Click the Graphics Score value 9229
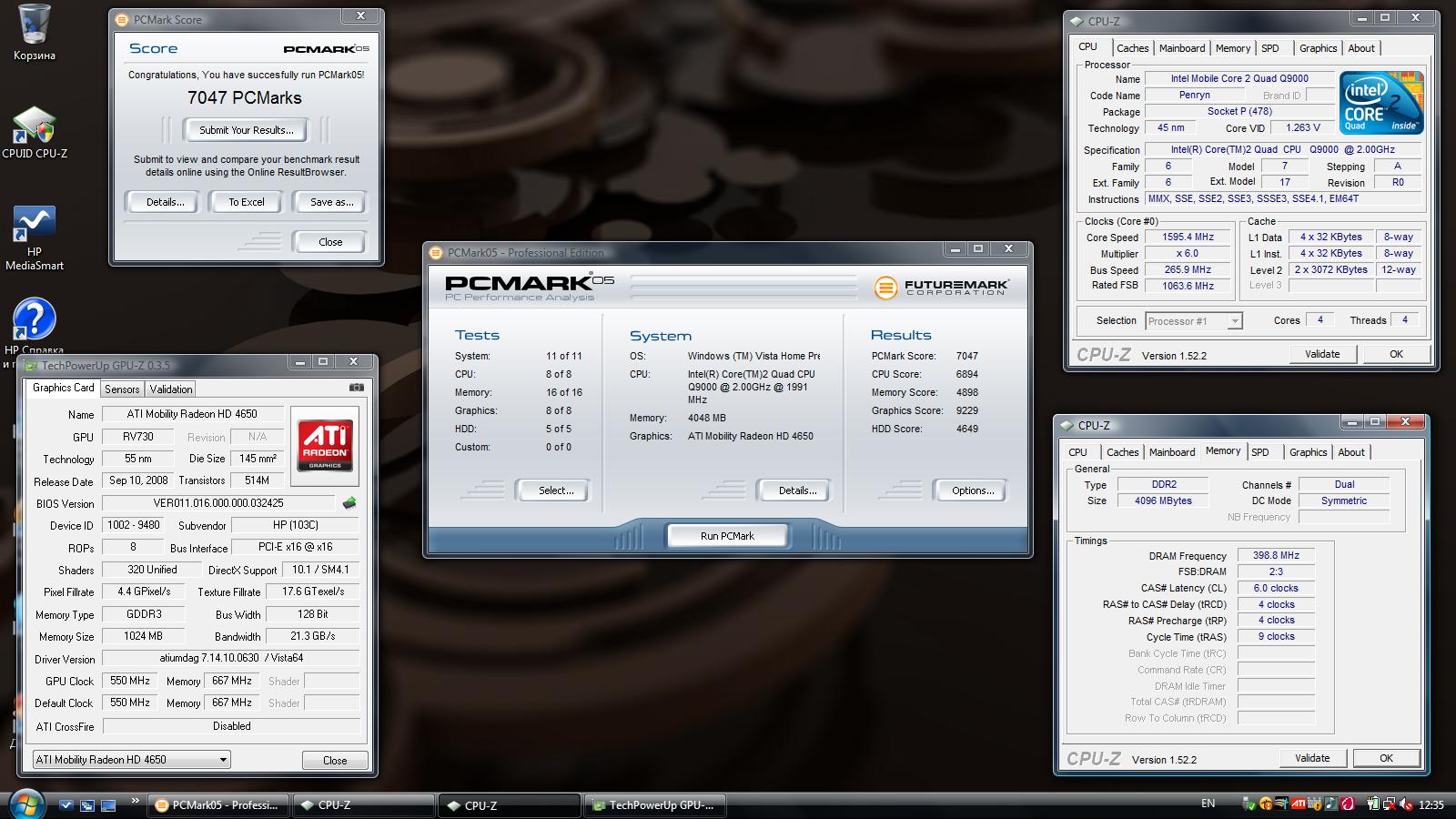The image size is (1456, 819). coord(967,410)
